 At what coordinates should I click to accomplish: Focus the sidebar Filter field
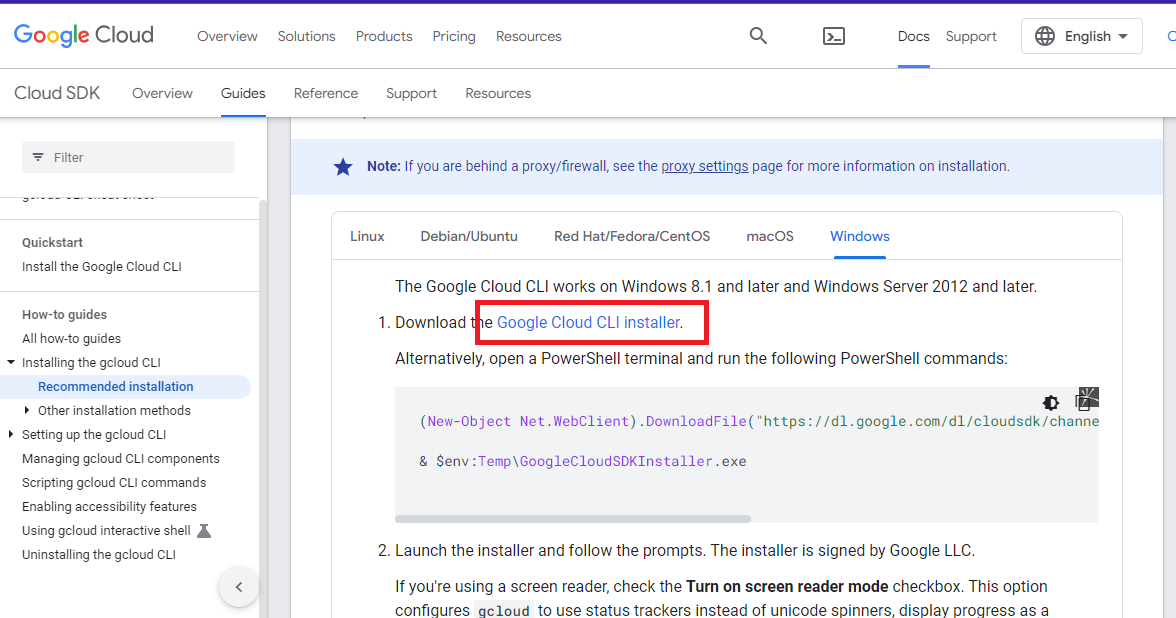(x=128, y=158)
